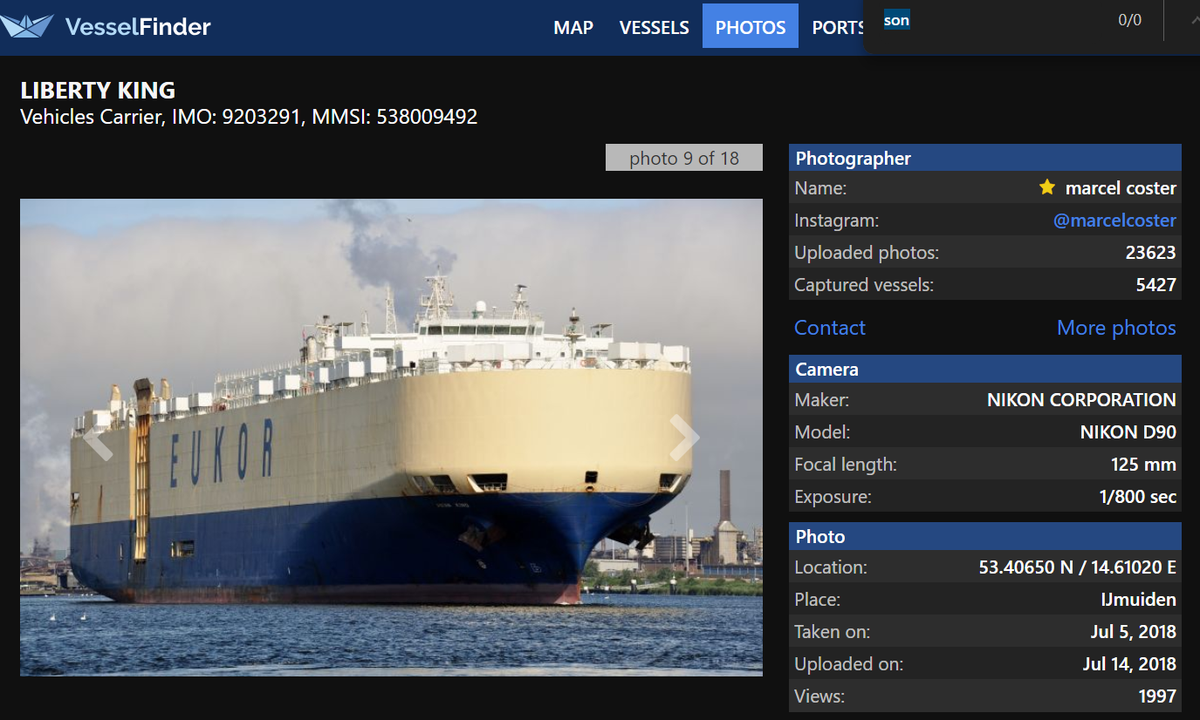Click the 'photo 9 of 18' counter

click(x=684, y=158)
